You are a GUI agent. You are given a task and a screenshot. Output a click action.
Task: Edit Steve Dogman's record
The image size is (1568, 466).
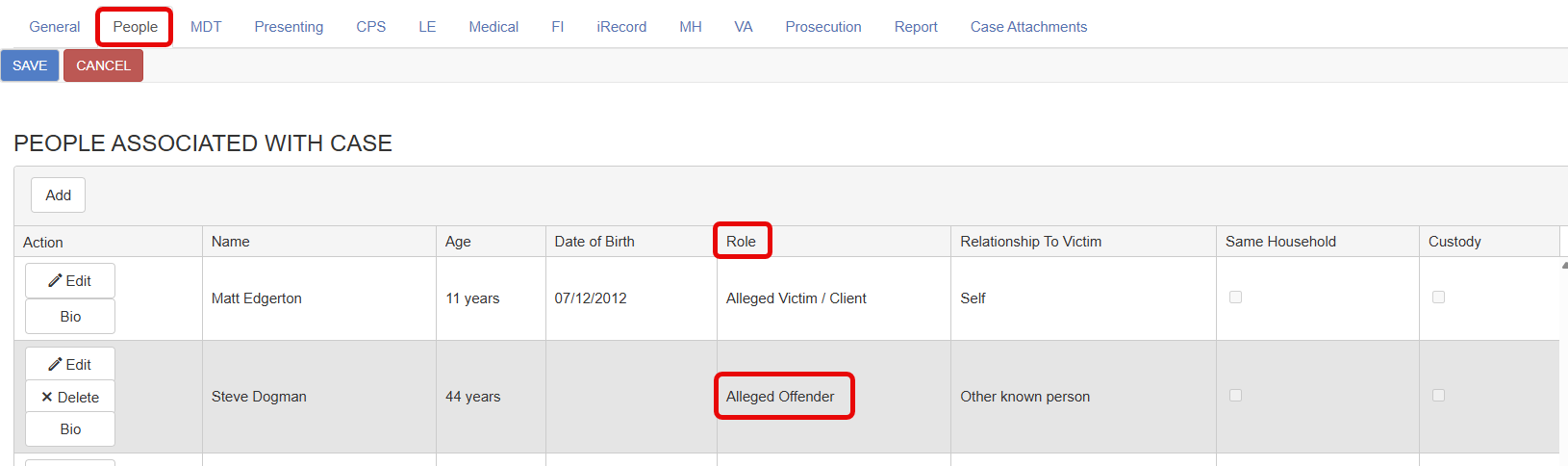coord(70,365)
